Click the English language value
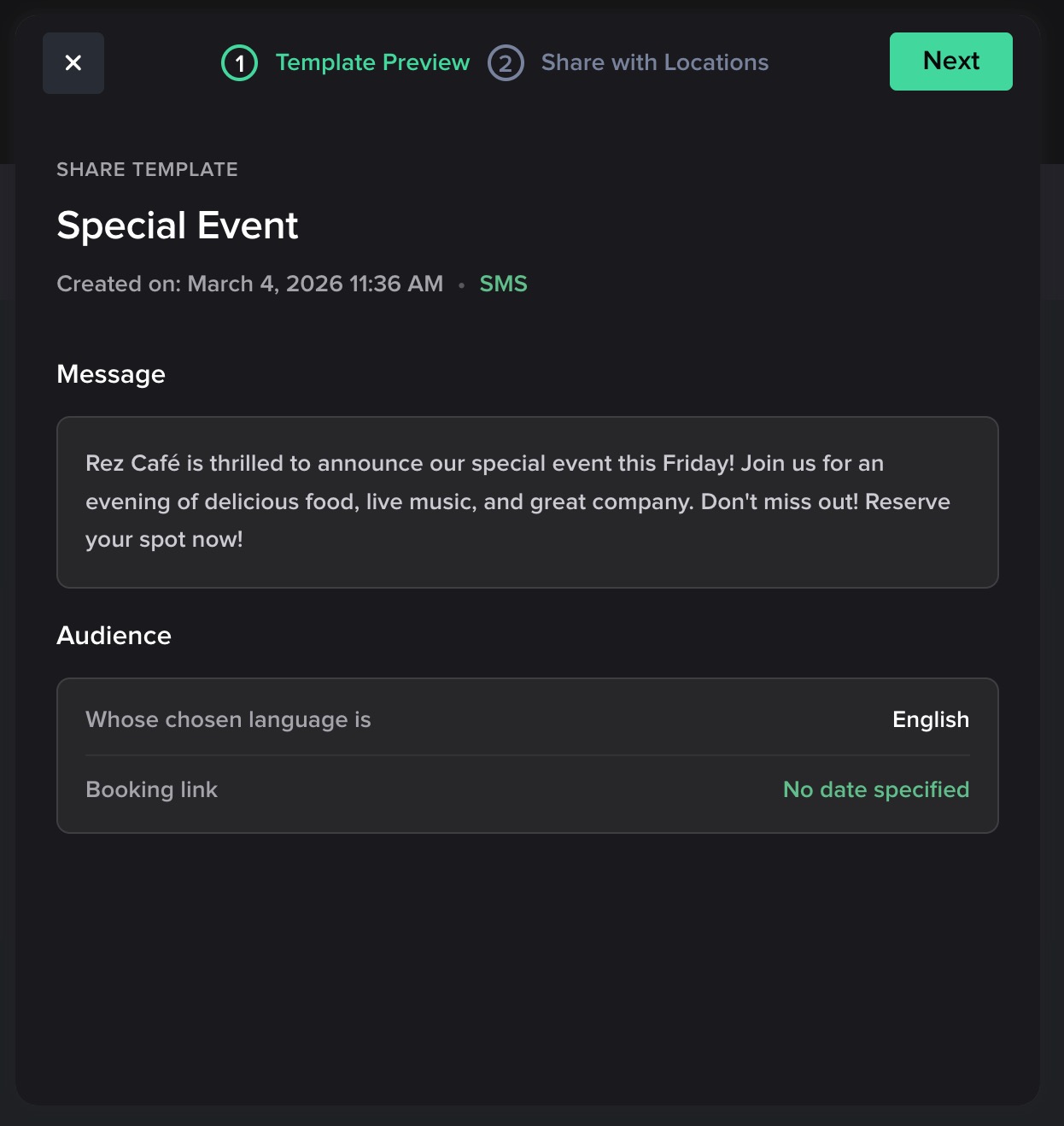 coord(930,719)
